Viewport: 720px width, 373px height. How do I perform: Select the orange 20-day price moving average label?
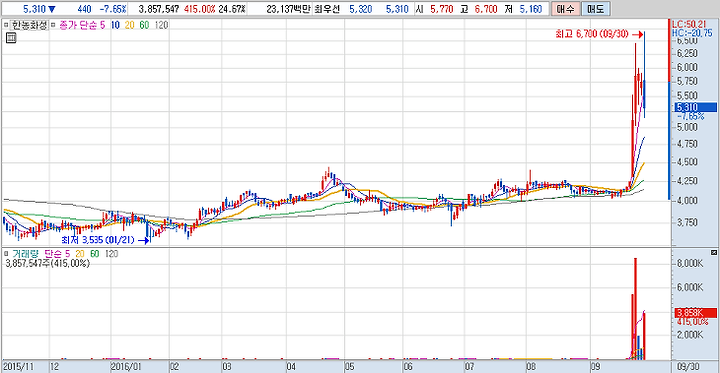[130, 26]
